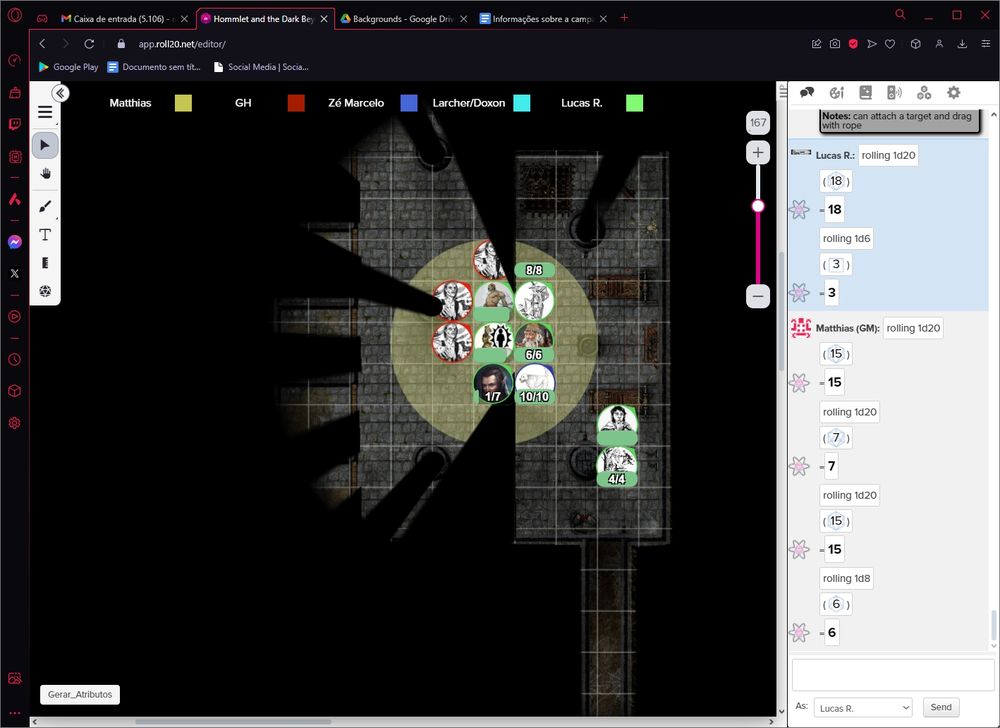Open the browser profile account icon
Image resolution: width=1000 pixels, height=728 pixels.
[939, 43]
